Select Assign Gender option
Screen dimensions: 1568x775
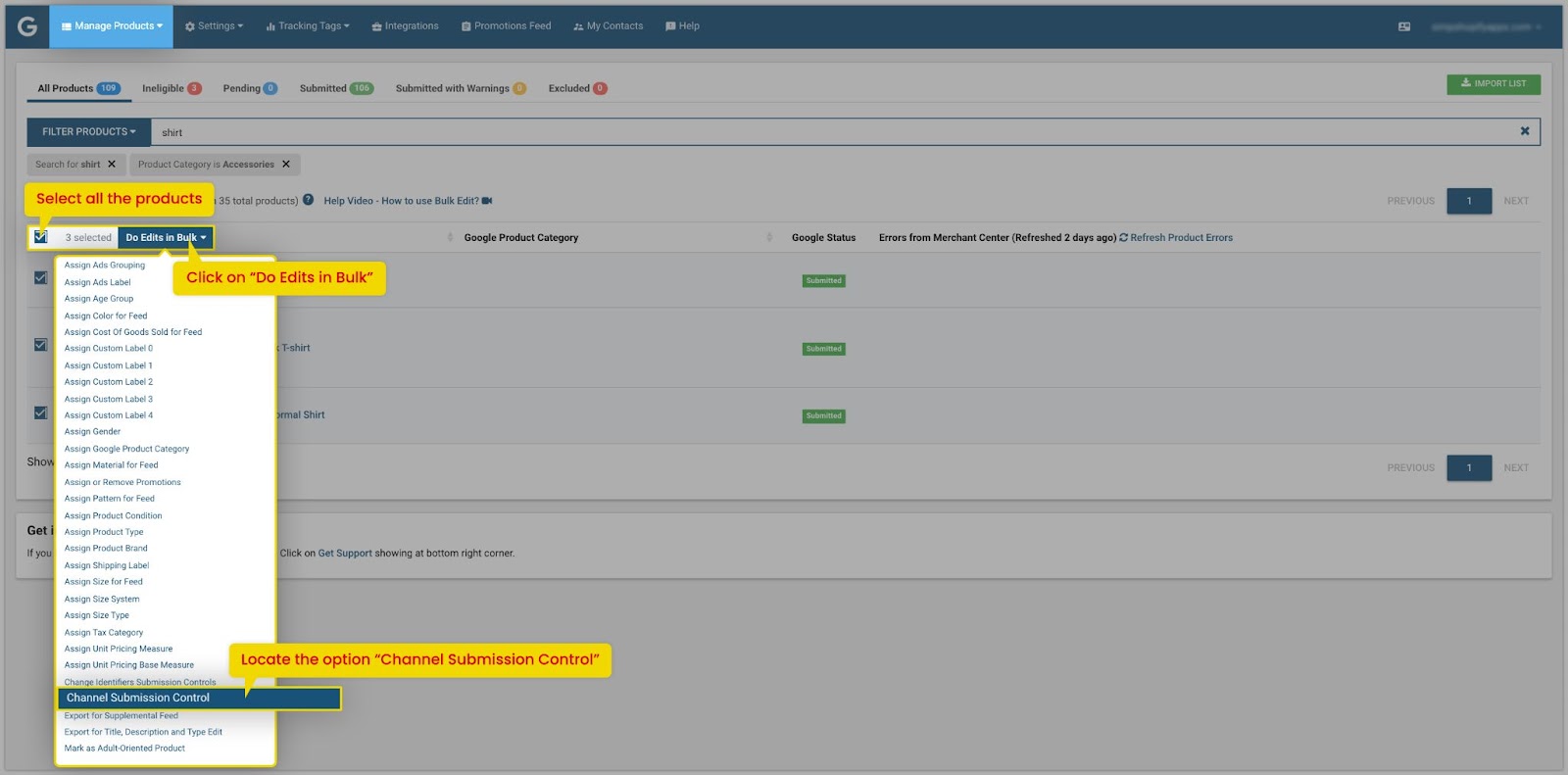92,432
